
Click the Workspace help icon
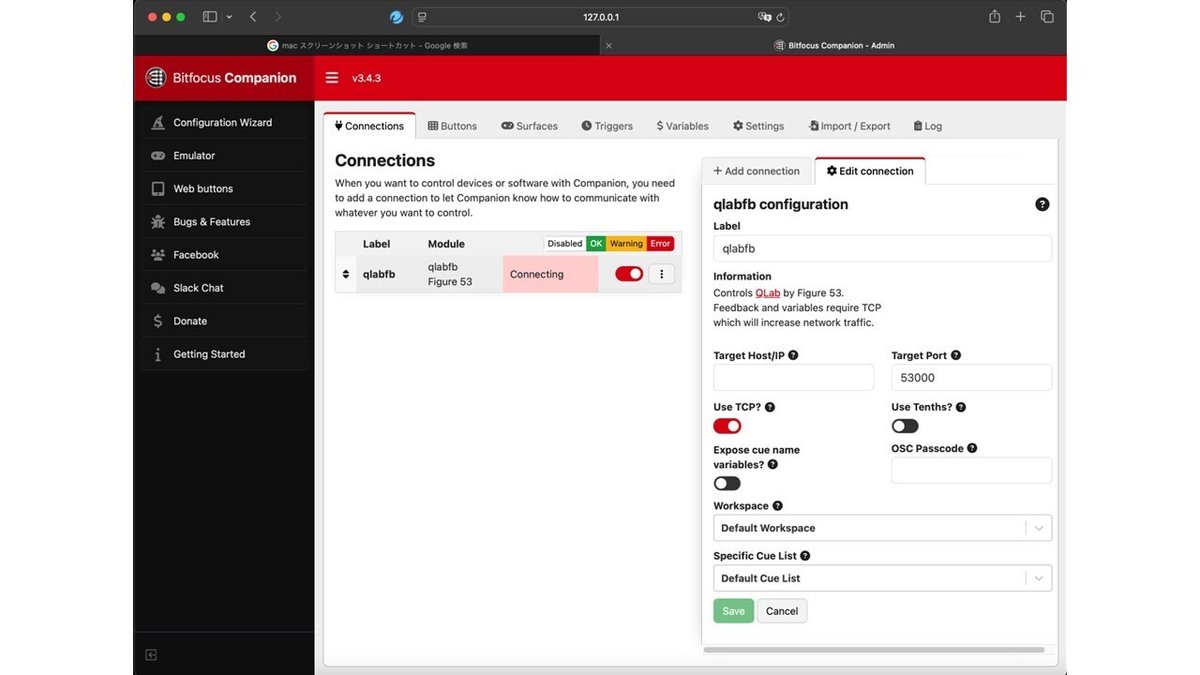click(778, 506)
